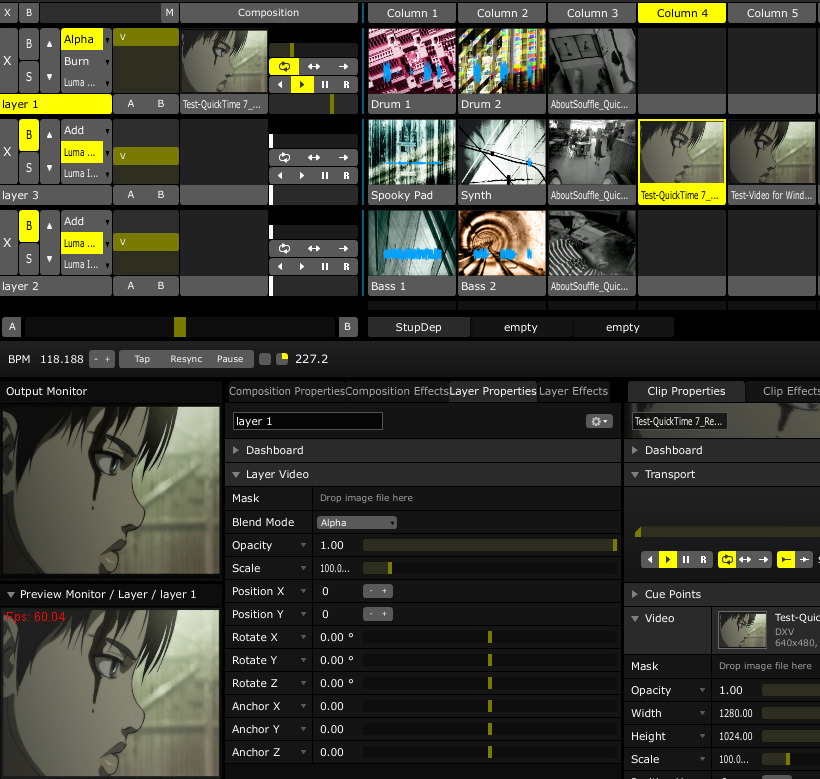Open the gear settings menu in Layer Properties
Viewport: 820px width, 779px height.
click(599, 421)
